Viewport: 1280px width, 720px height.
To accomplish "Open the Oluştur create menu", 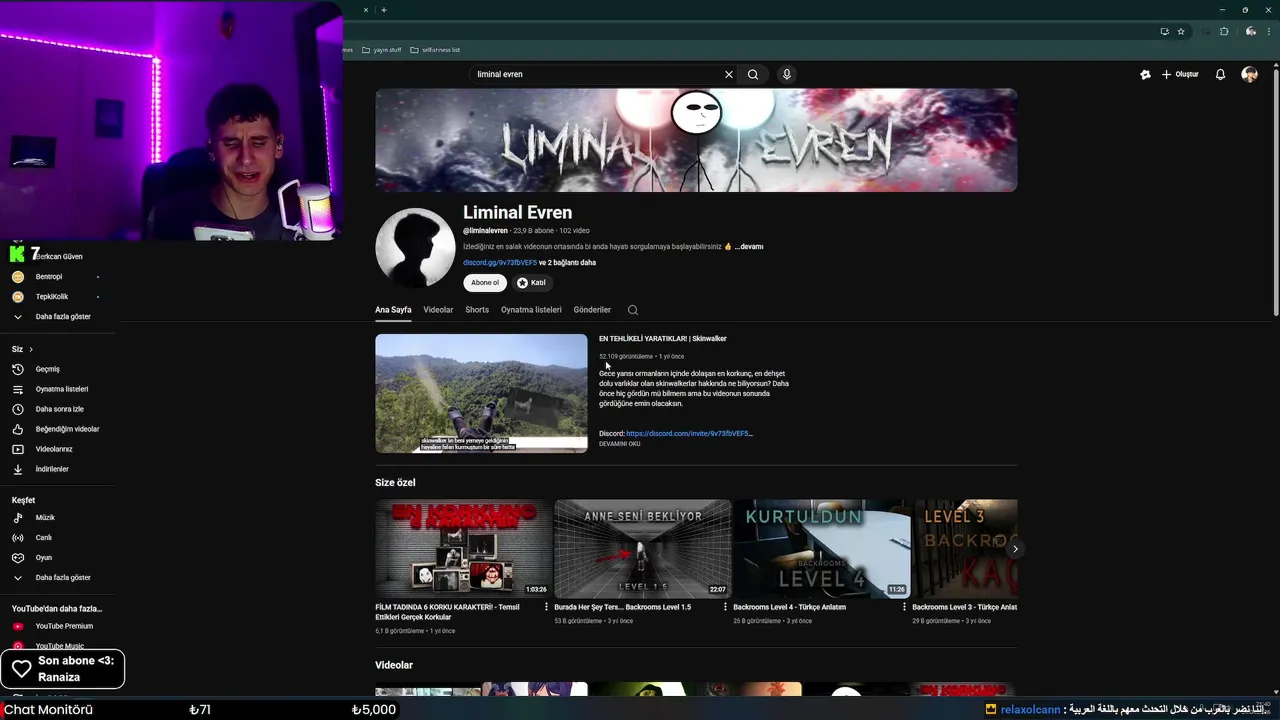I will [x=1180, y=74].
